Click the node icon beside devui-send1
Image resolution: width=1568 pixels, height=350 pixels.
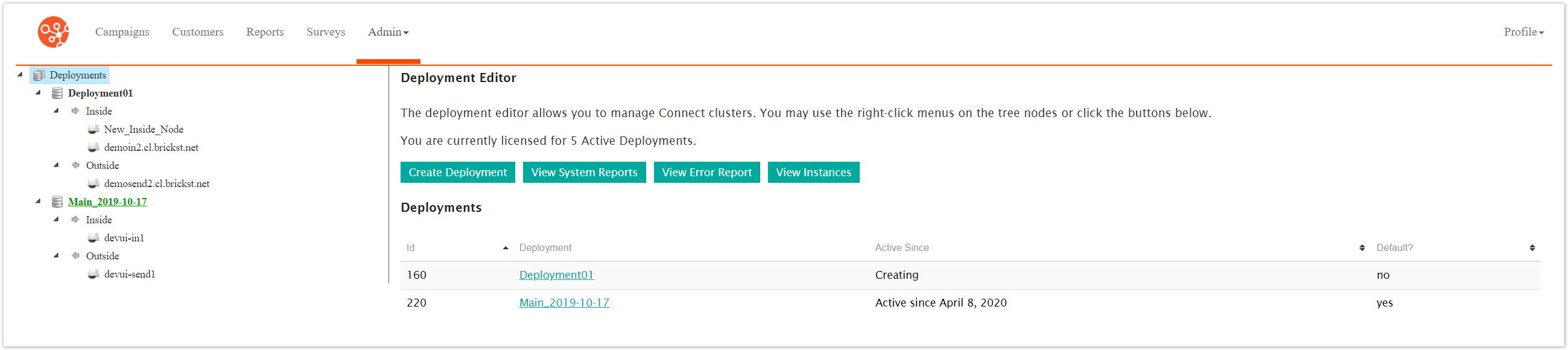point(92,274)
